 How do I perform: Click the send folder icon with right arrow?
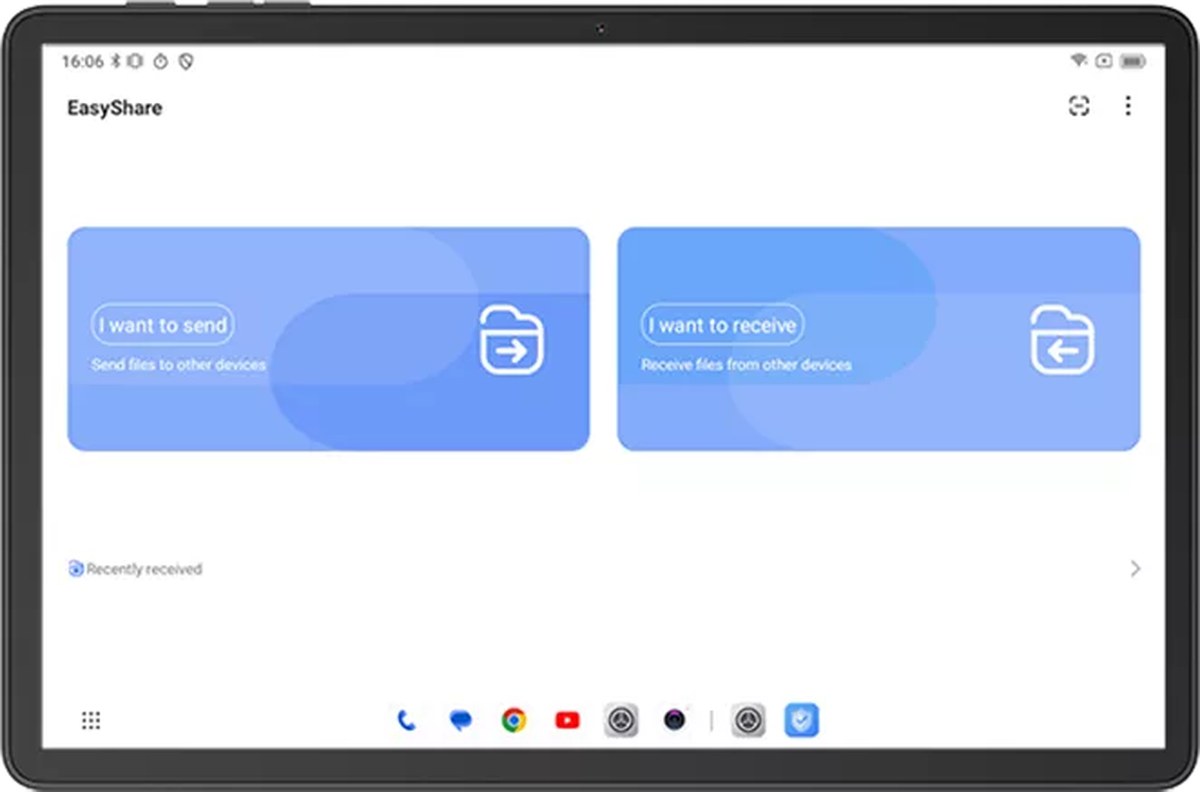click(511, 340)
